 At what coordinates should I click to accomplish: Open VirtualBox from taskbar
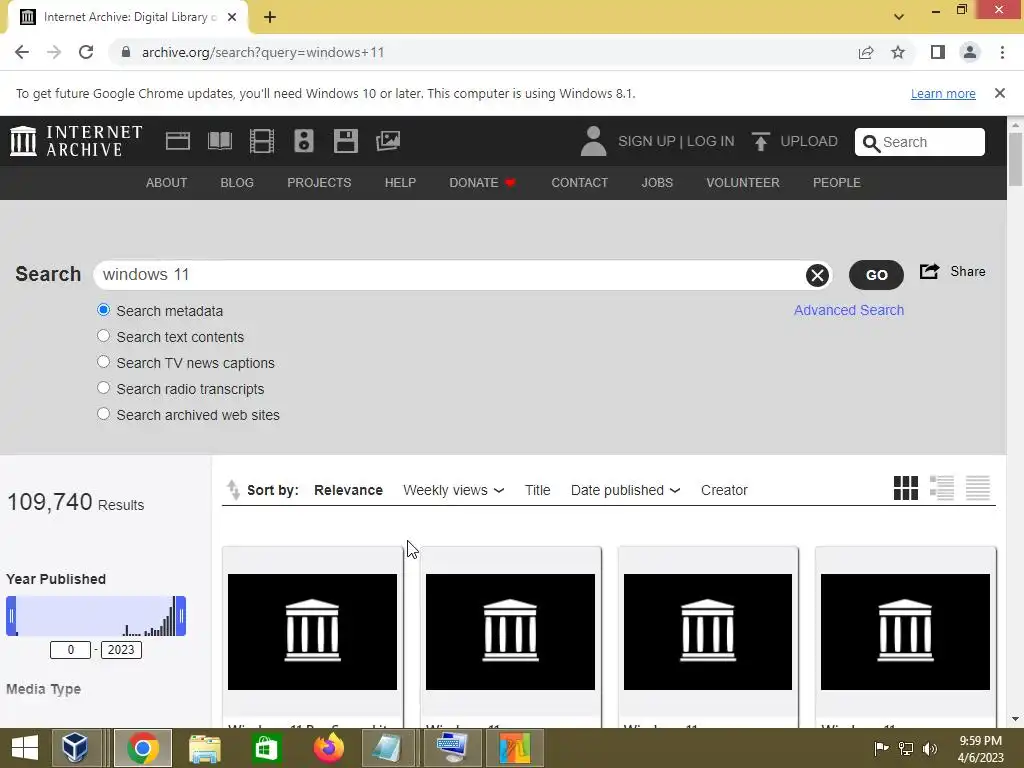click(75, 748)
